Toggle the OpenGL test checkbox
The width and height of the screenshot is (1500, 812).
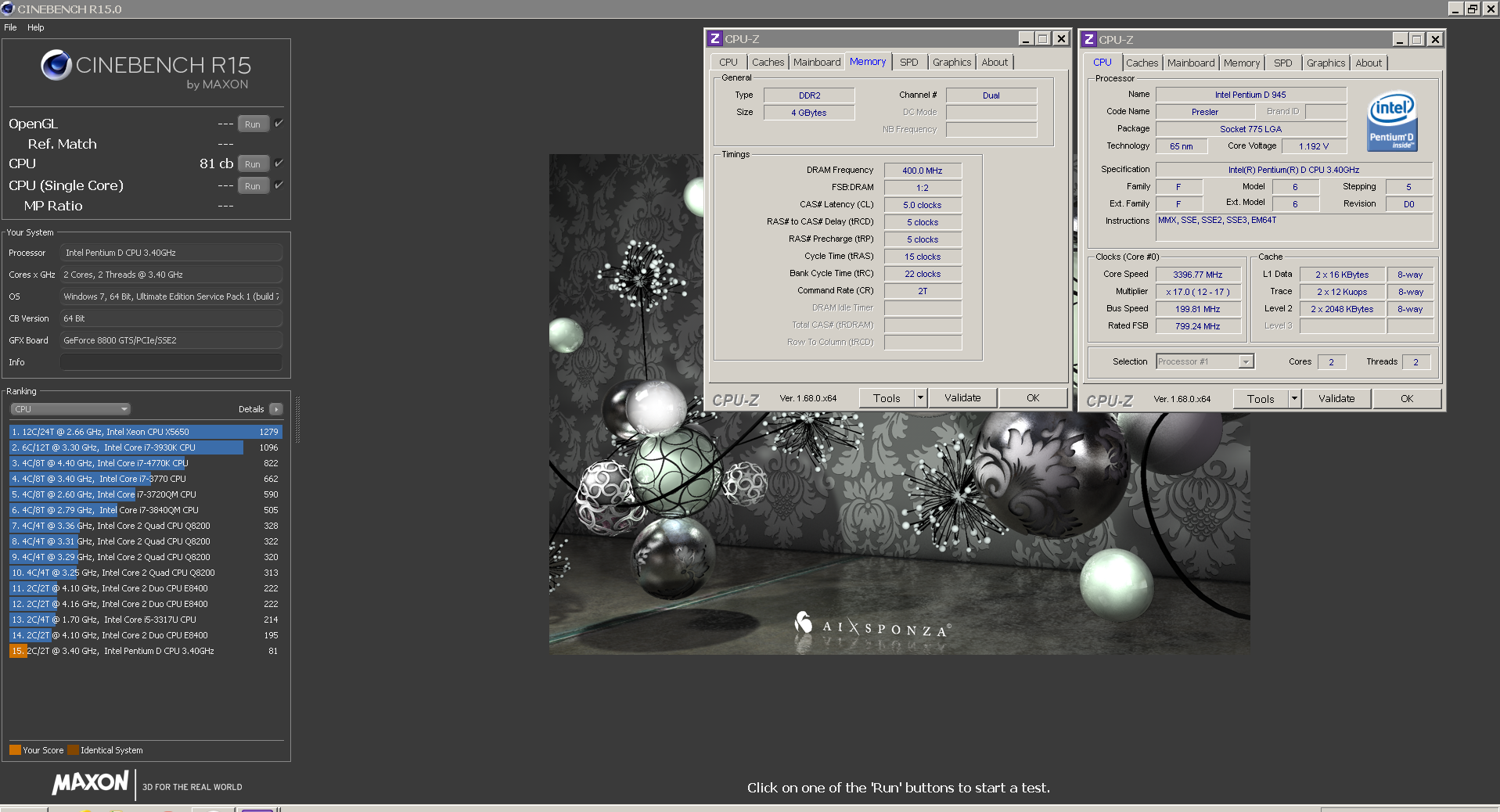(x=279, y=123)
